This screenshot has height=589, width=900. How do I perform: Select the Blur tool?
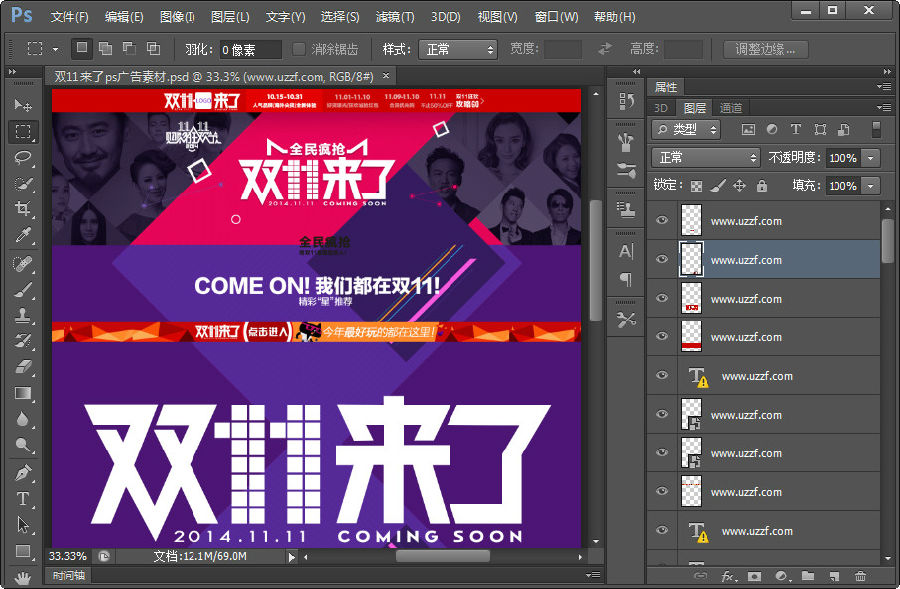click(x=23, y=419)
